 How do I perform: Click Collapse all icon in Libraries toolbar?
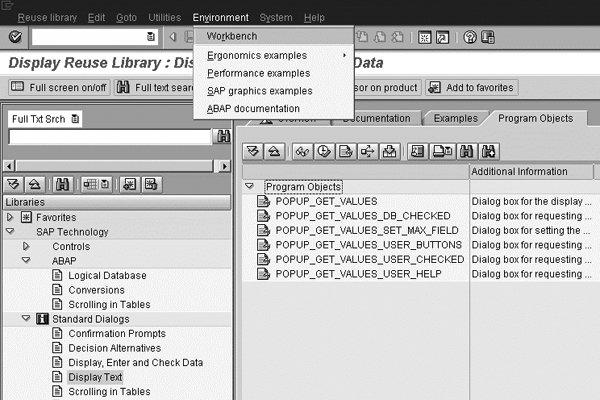[x=33, y=183]
